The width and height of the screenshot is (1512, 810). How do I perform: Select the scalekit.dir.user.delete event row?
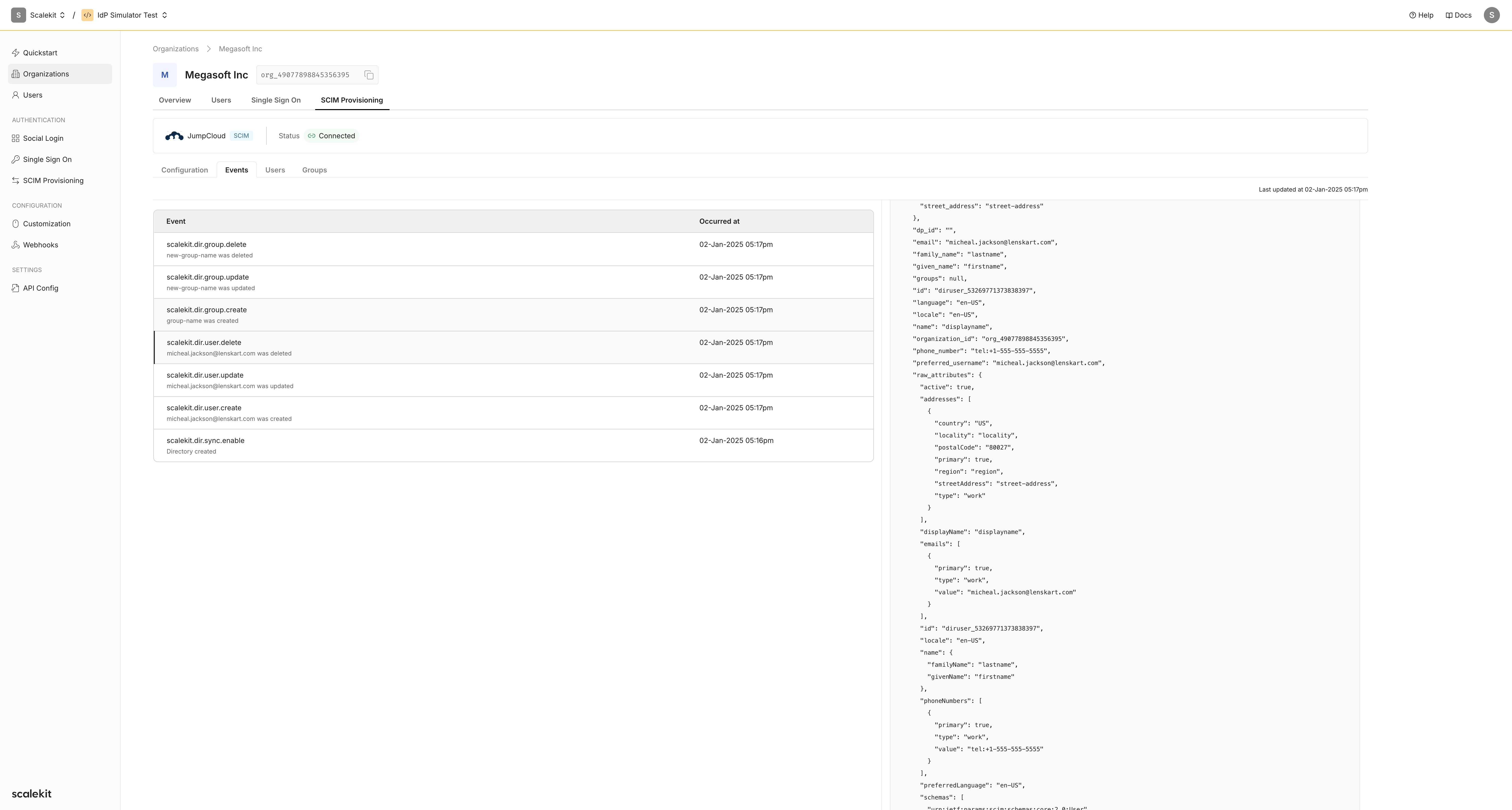coord(513,347)
